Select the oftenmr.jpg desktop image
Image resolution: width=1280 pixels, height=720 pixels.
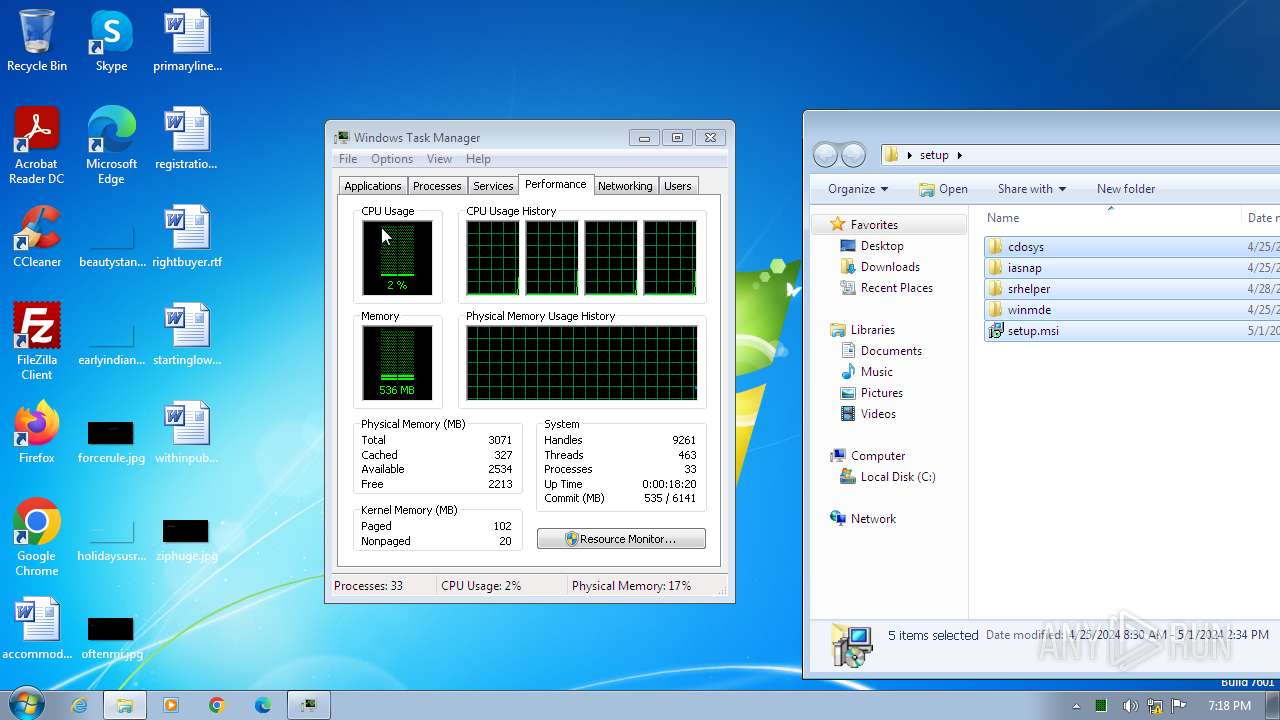click(x=111, y=638)
